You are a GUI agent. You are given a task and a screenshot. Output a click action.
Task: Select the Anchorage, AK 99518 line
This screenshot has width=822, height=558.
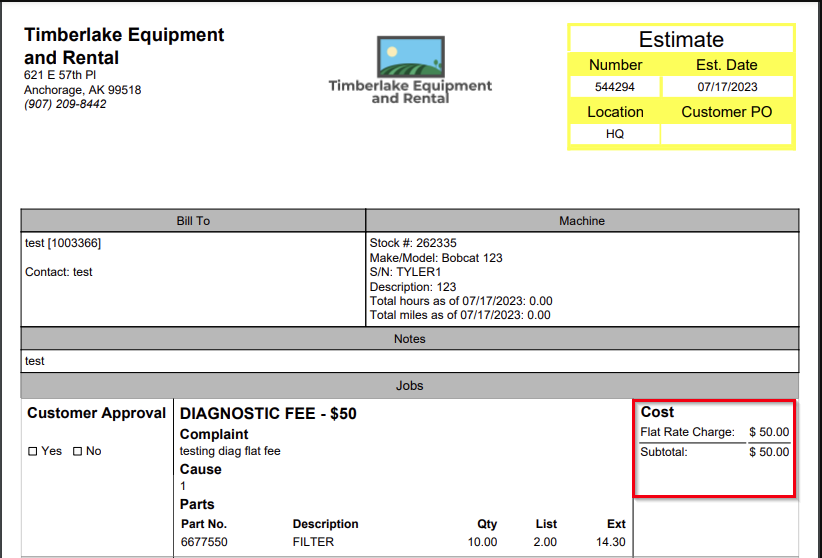pyautogui.click(x=82, y=90)
